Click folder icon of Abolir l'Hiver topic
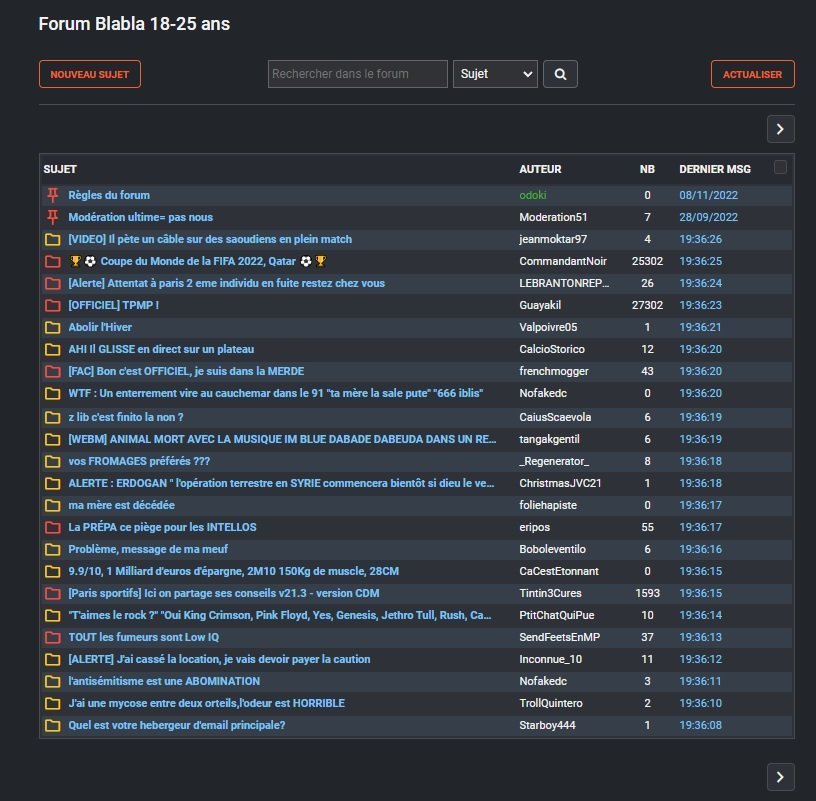The width and height of the screenshot is (816, 801). pyautogui.click(x=53, y=327)
